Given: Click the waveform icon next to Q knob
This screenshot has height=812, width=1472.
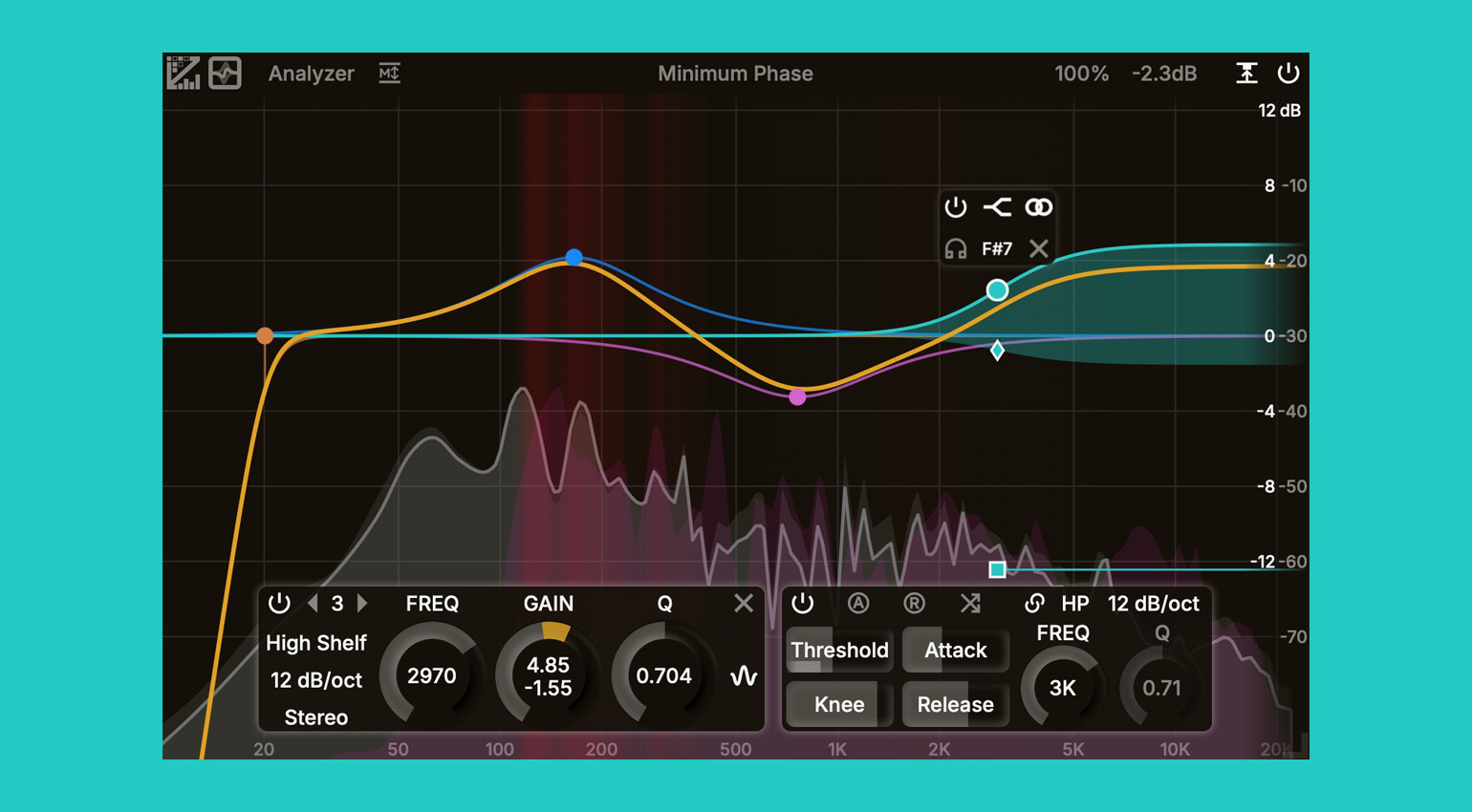Looking at the screenshot, I should [743, 676].
